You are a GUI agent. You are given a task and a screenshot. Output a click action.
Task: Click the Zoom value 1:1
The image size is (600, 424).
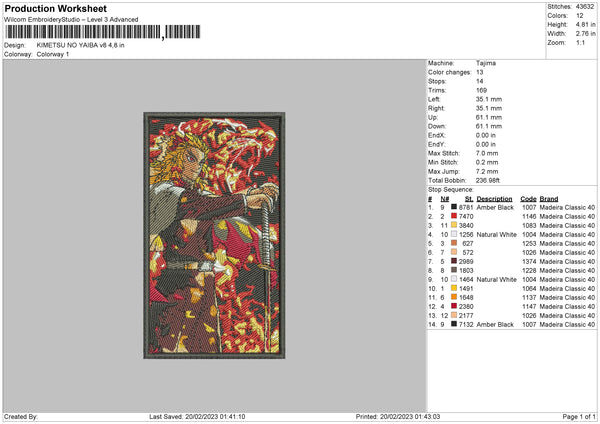(x=580, y=42)
